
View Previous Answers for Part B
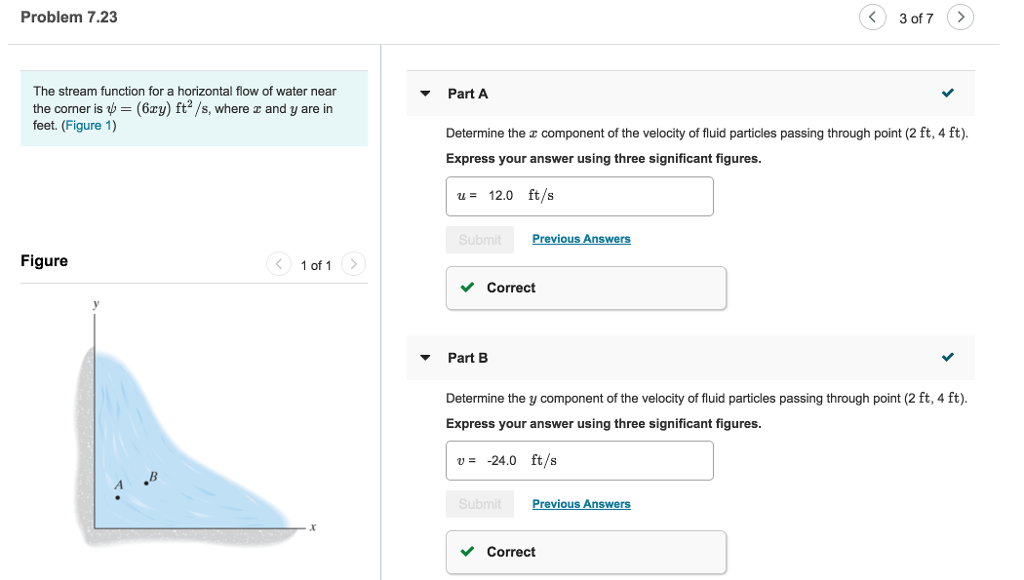[x=581, y=504]
